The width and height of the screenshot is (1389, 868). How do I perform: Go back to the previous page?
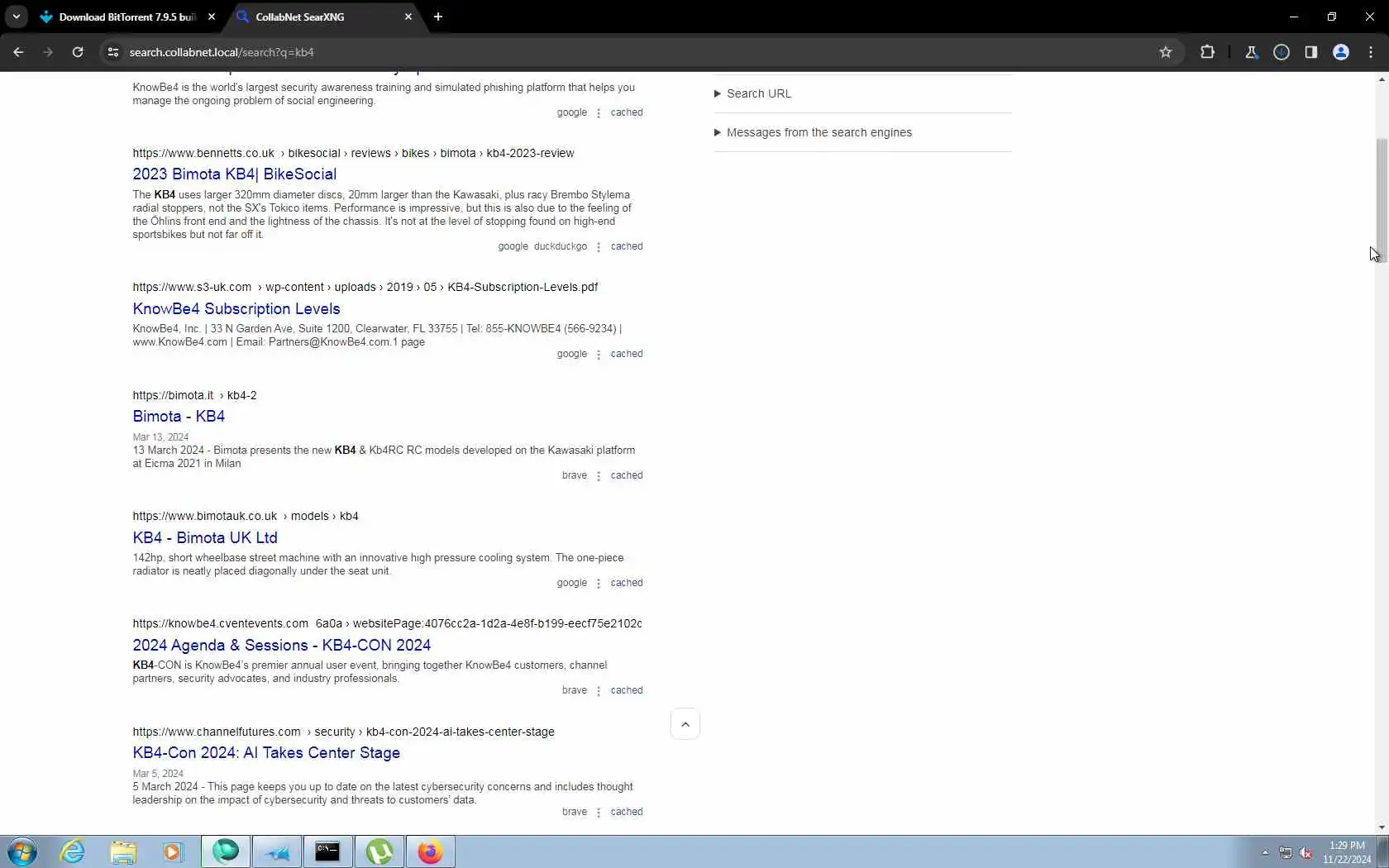[18, 52]
